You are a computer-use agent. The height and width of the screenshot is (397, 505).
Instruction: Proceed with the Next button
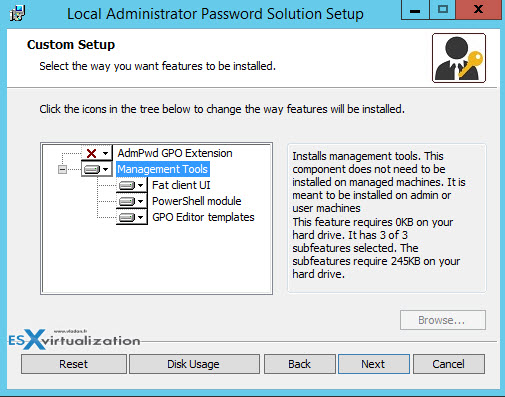click(x=374, y=364)
